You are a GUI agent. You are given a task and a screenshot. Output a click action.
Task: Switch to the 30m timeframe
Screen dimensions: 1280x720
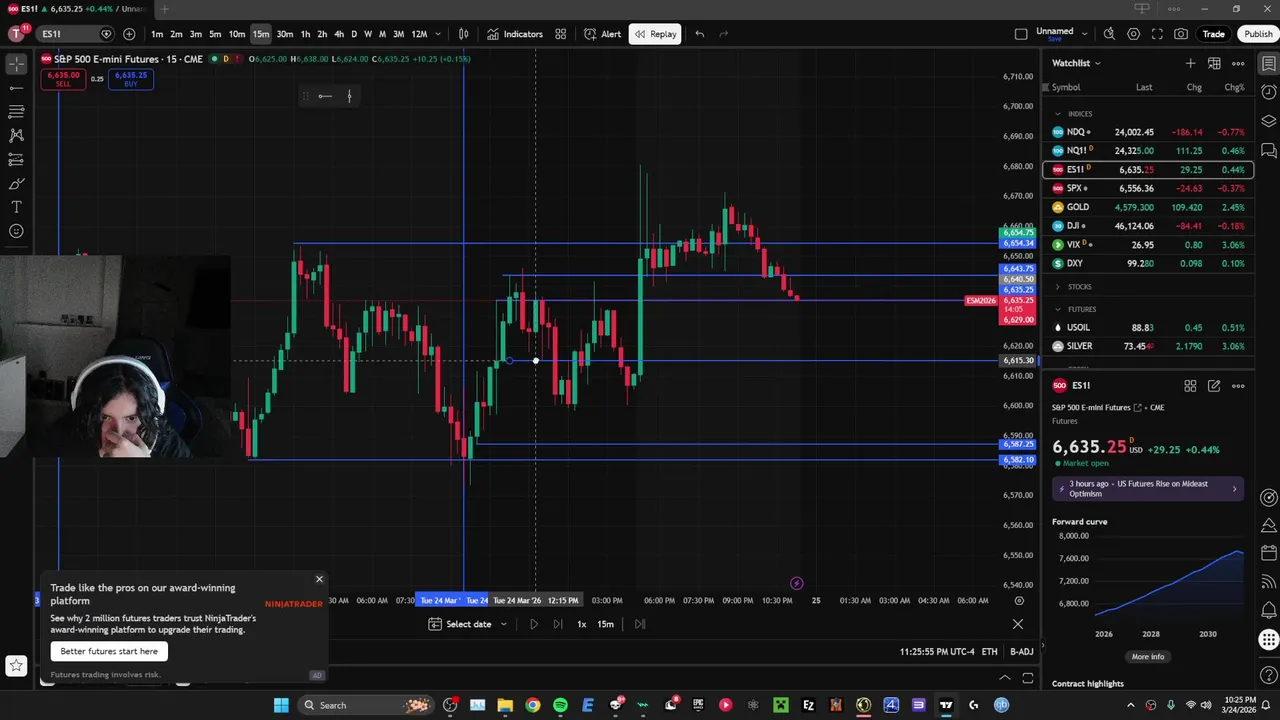click(285, 34)
